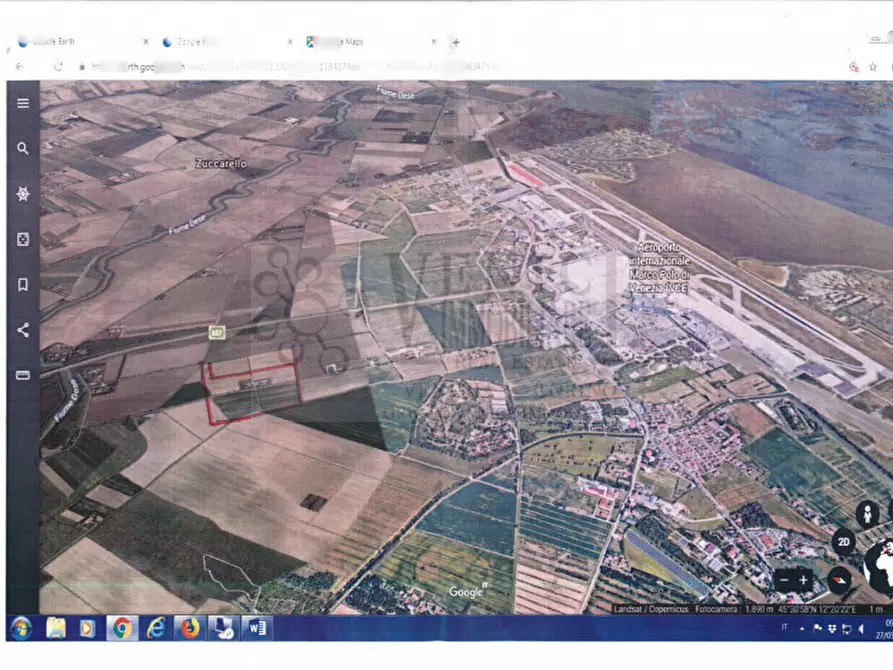Open a new browser tab
Viewport: 893px width, 670px height.
(x=456, y=42)
